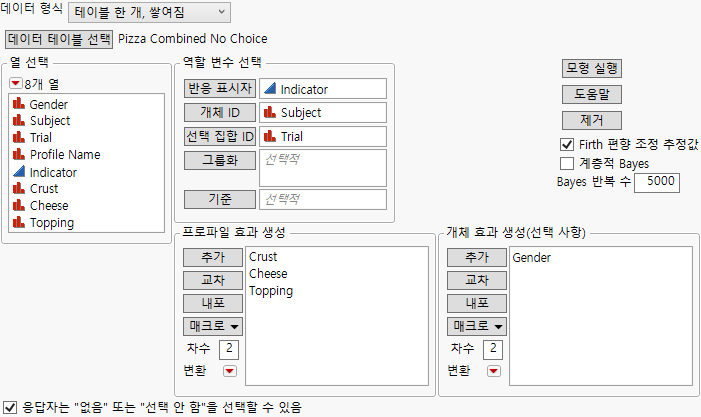Image resolution: width=701 pixels, height=417 pixels.
Task: Open the 변환 red triangle under 개체 효과 생성
Action: pos(493,371)
